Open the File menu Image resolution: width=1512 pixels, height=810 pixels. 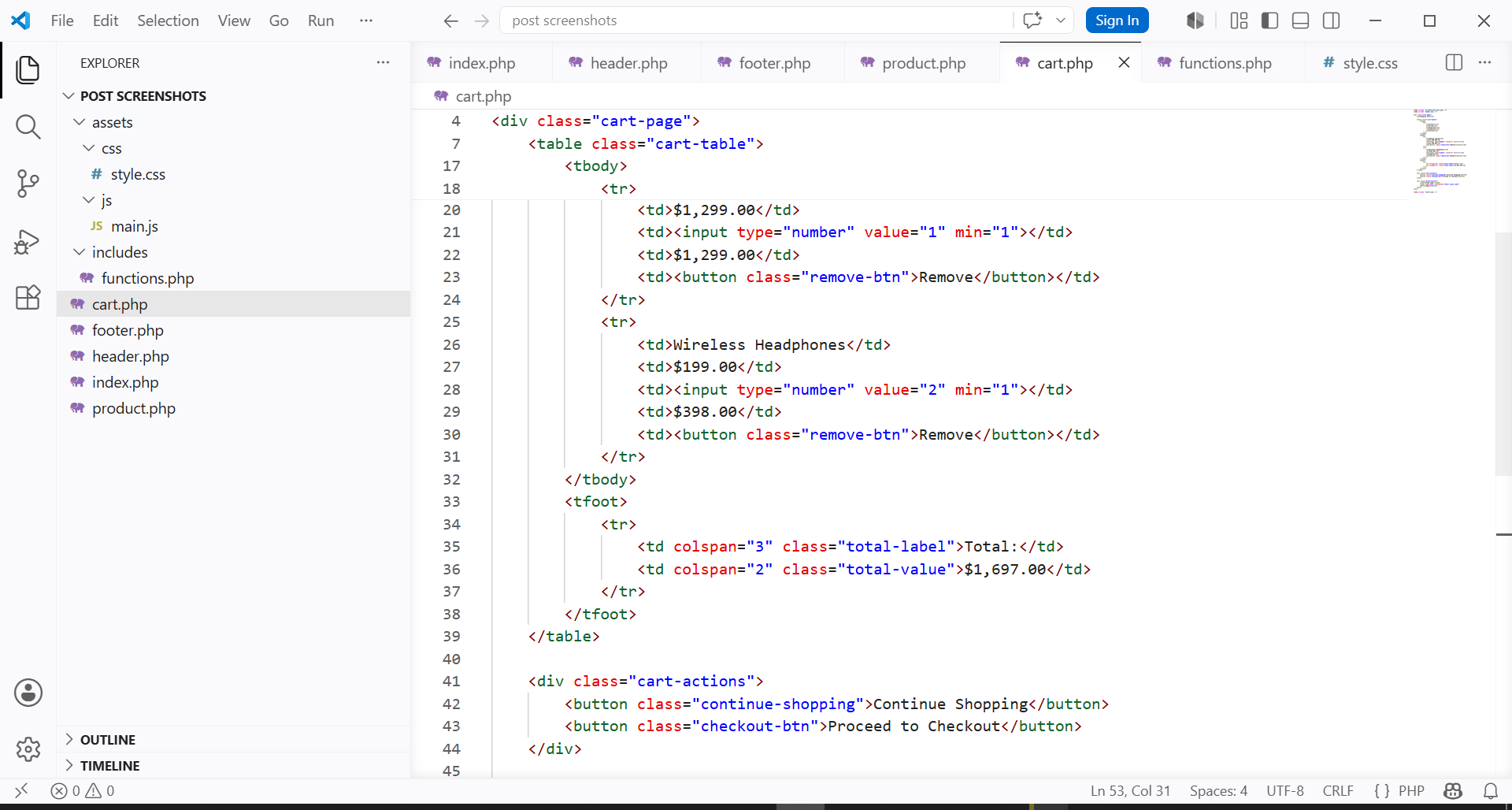62,20
